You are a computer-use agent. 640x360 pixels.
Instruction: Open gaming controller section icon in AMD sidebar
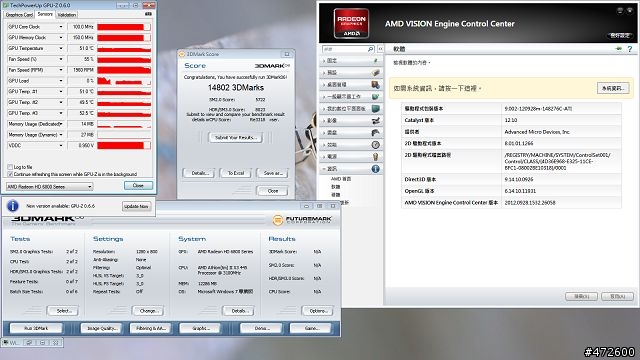(376, 133)
